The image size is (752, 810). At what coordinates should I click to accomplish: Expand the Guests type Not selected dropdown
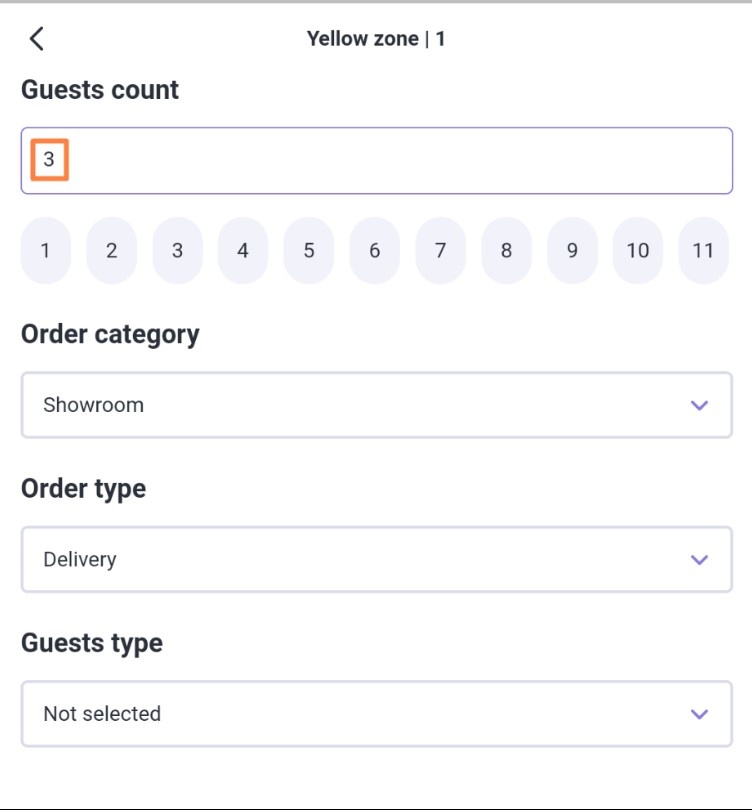[377, 714]
